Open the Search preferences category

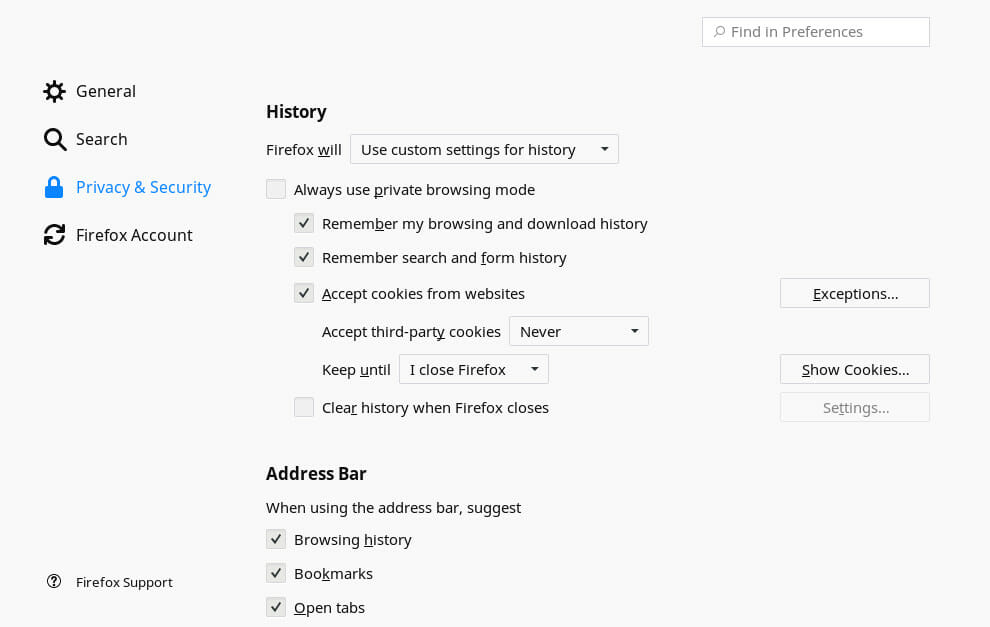pos(102,140)
